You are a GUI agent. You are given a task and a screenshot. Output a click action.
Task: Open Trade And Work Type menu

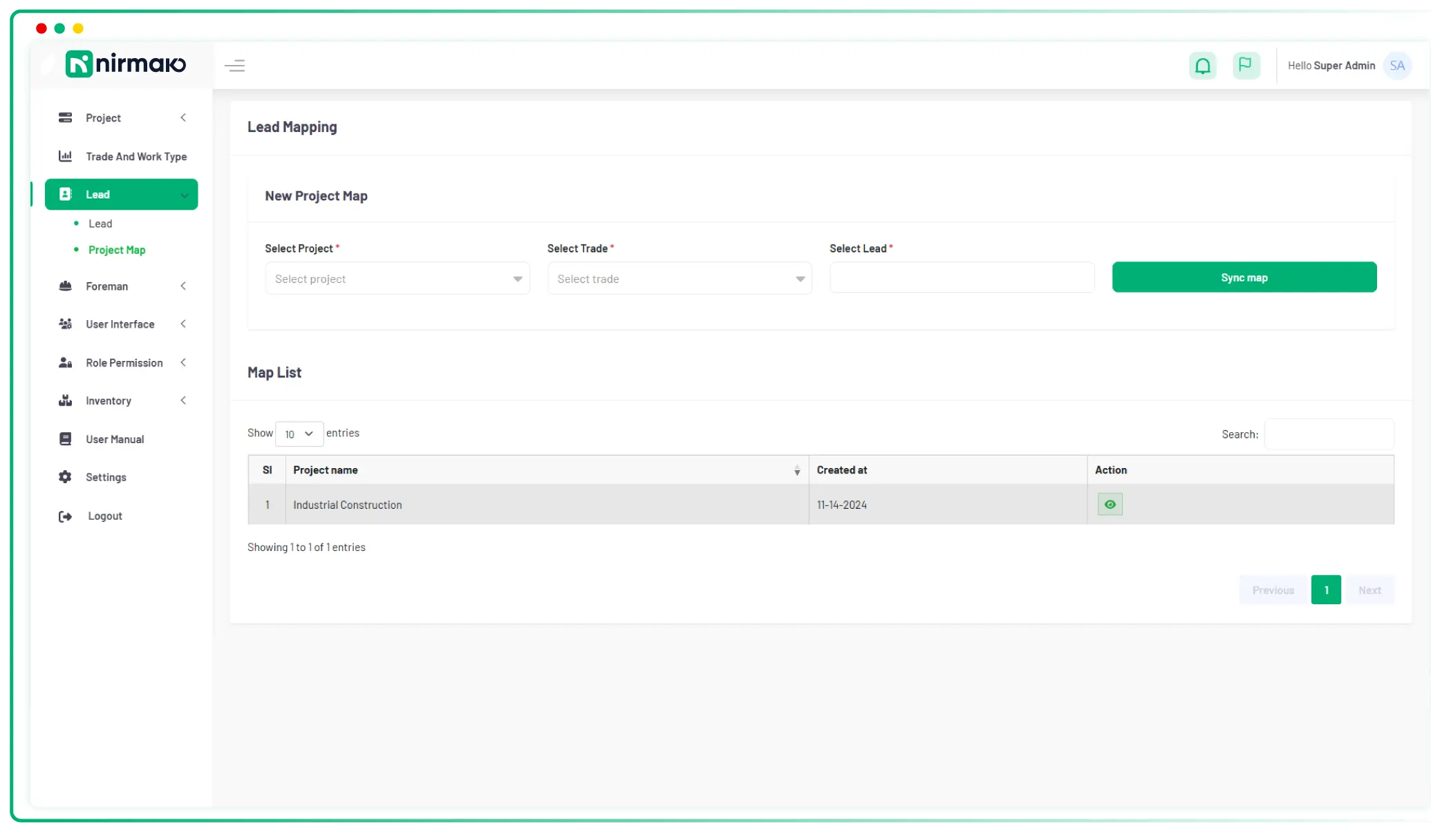[135, 157]
